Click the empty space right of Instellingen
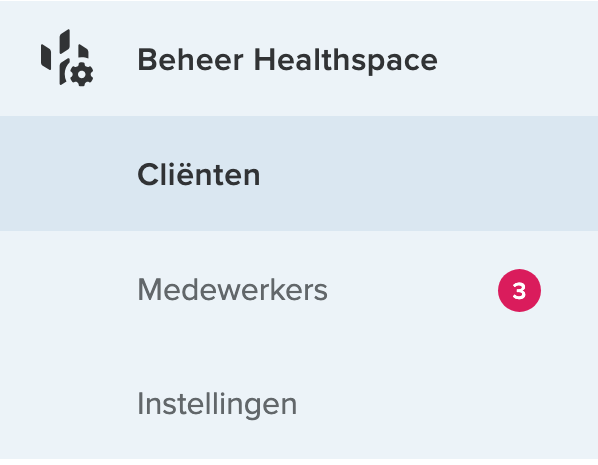This screenshot has width=598, height=465. 446,404
